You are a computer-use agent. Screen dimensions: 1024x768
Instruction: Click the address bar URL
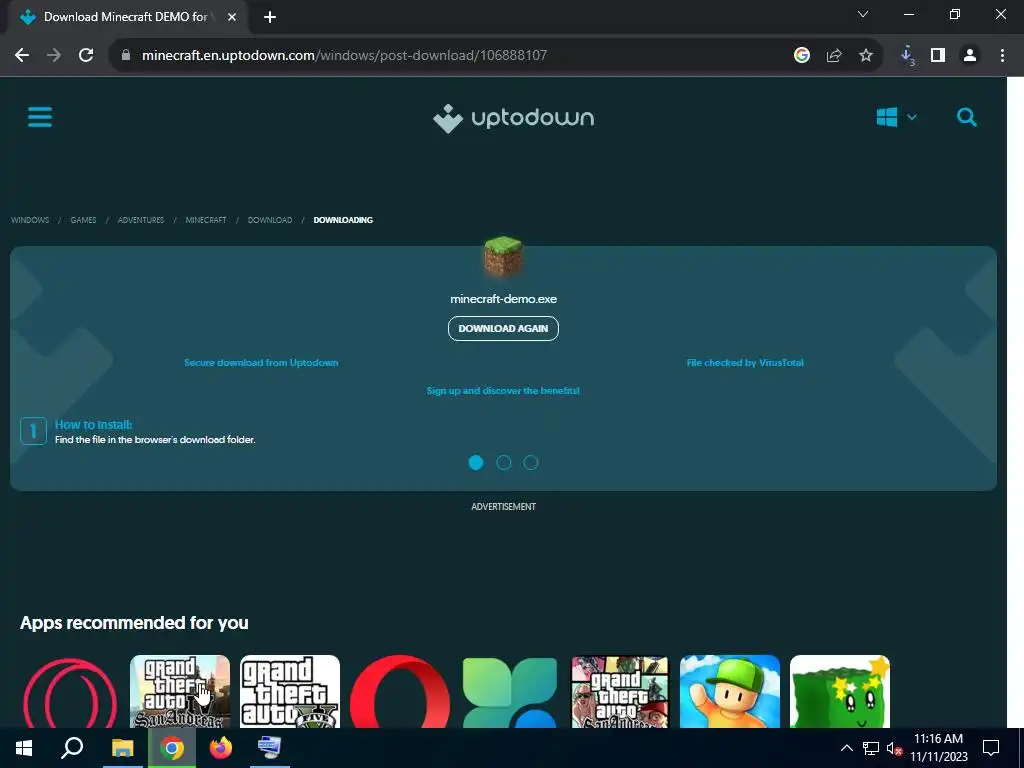[x=344, y=56]
